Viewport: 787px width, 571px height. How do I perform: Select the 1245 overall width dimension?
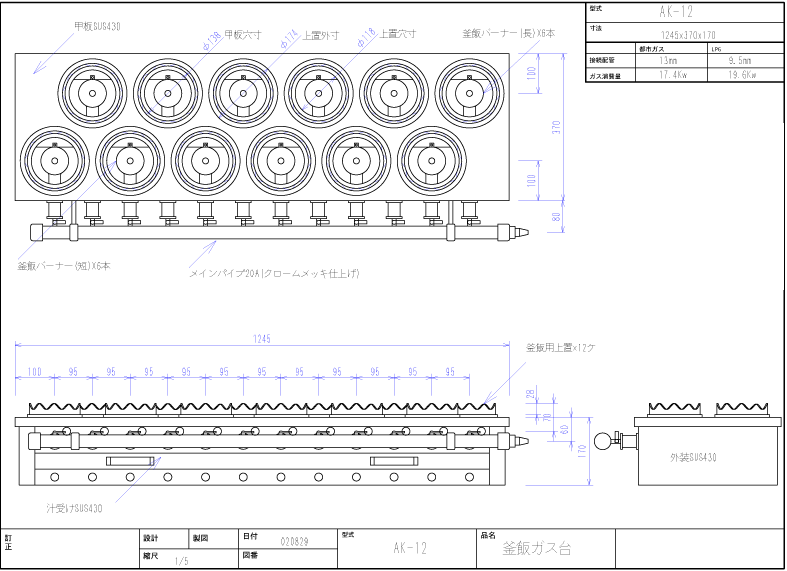[262, 340]
